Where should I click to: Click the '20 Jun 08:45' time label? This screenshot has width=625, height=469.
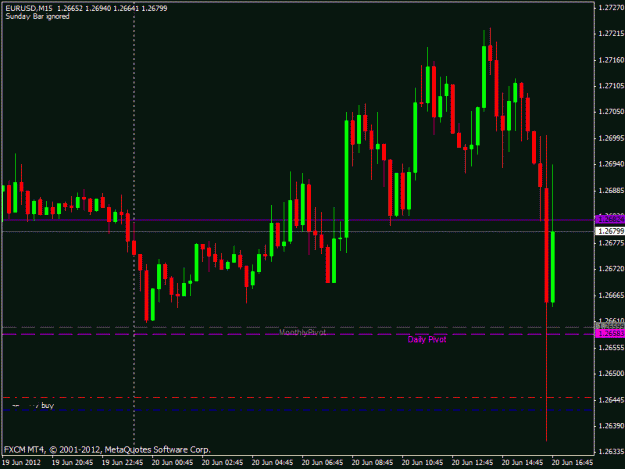[372, 462]
